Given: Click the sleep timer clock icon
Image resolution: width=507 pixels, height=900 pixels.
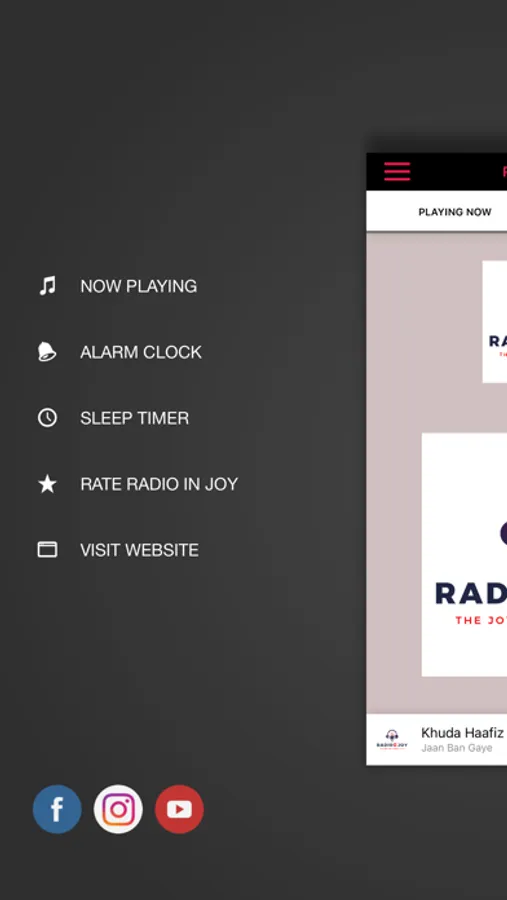Looking at the screenshot, I should click(x=47, y=417).
